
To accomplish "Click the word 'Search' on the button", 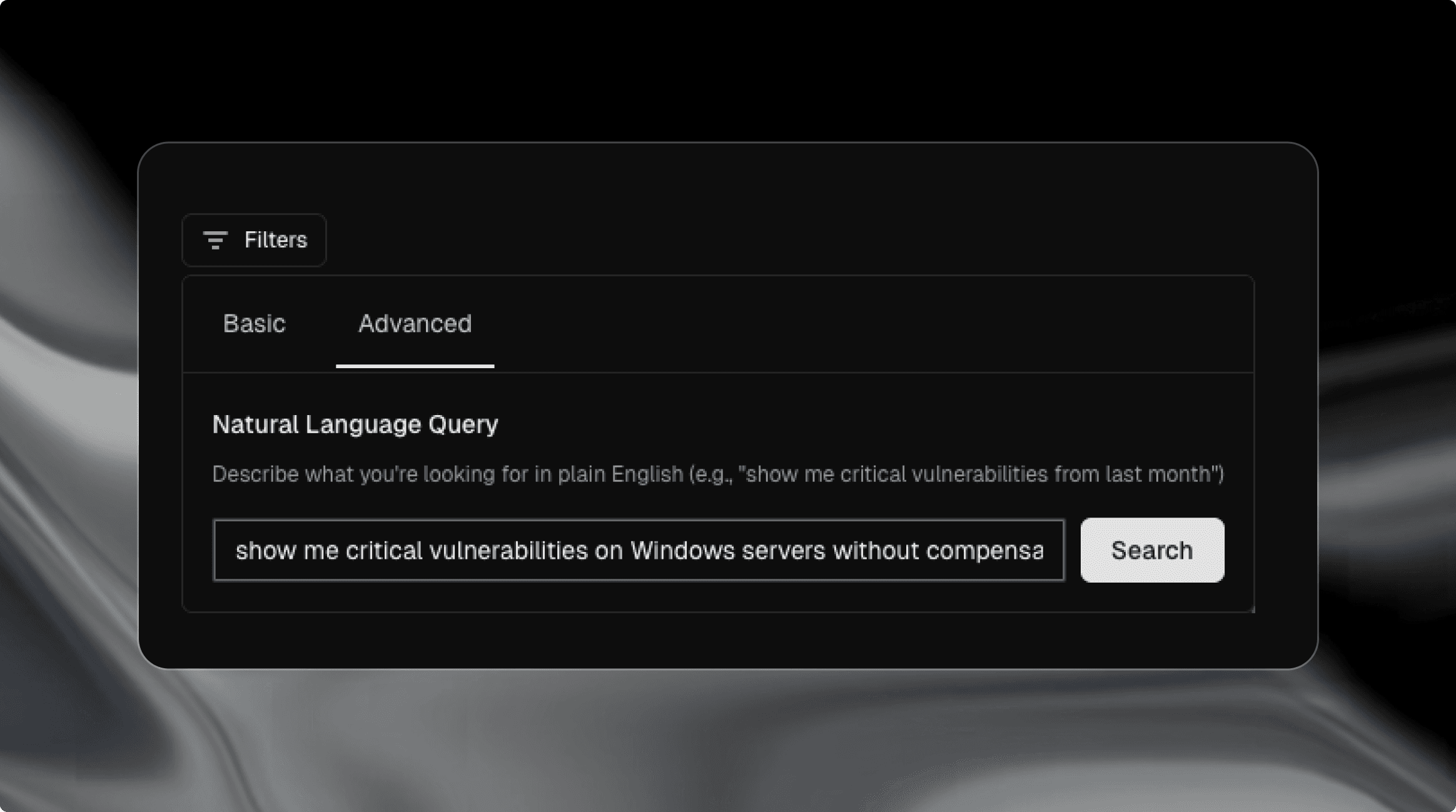I will click(x=1151, y=551).
